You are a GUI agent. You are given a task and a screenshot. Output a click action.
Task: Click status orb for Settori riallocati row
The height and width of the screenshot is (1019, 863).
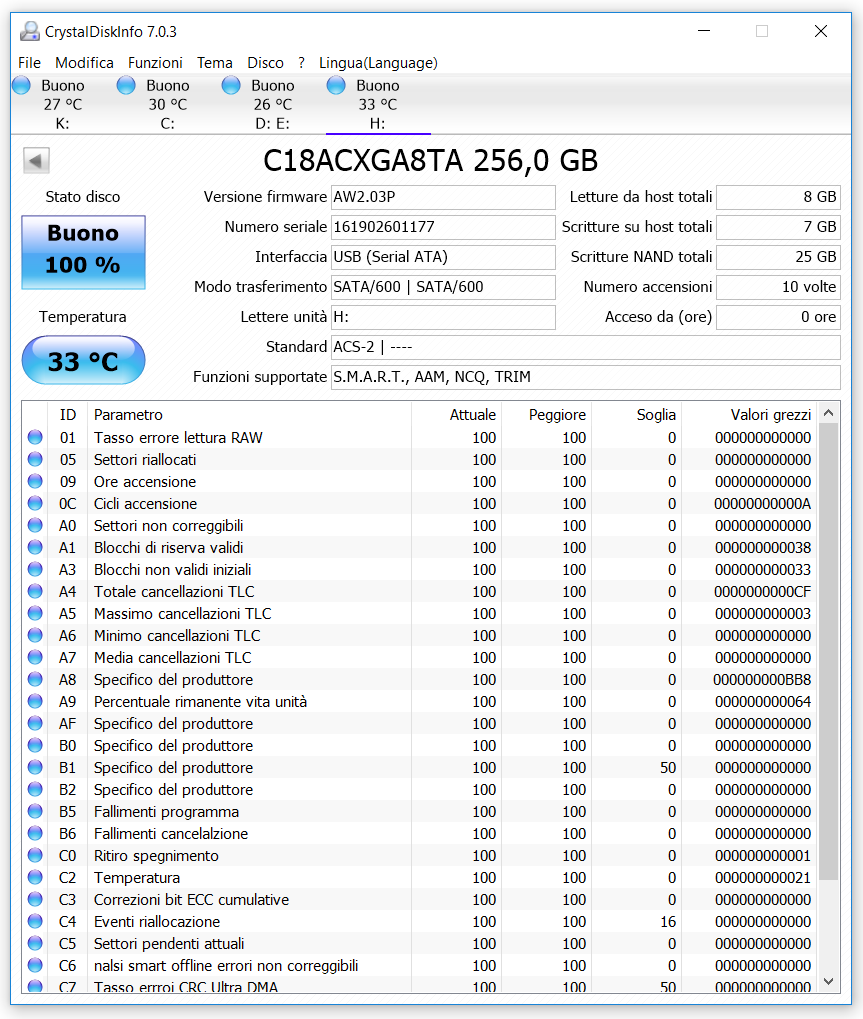coord(35,459)
